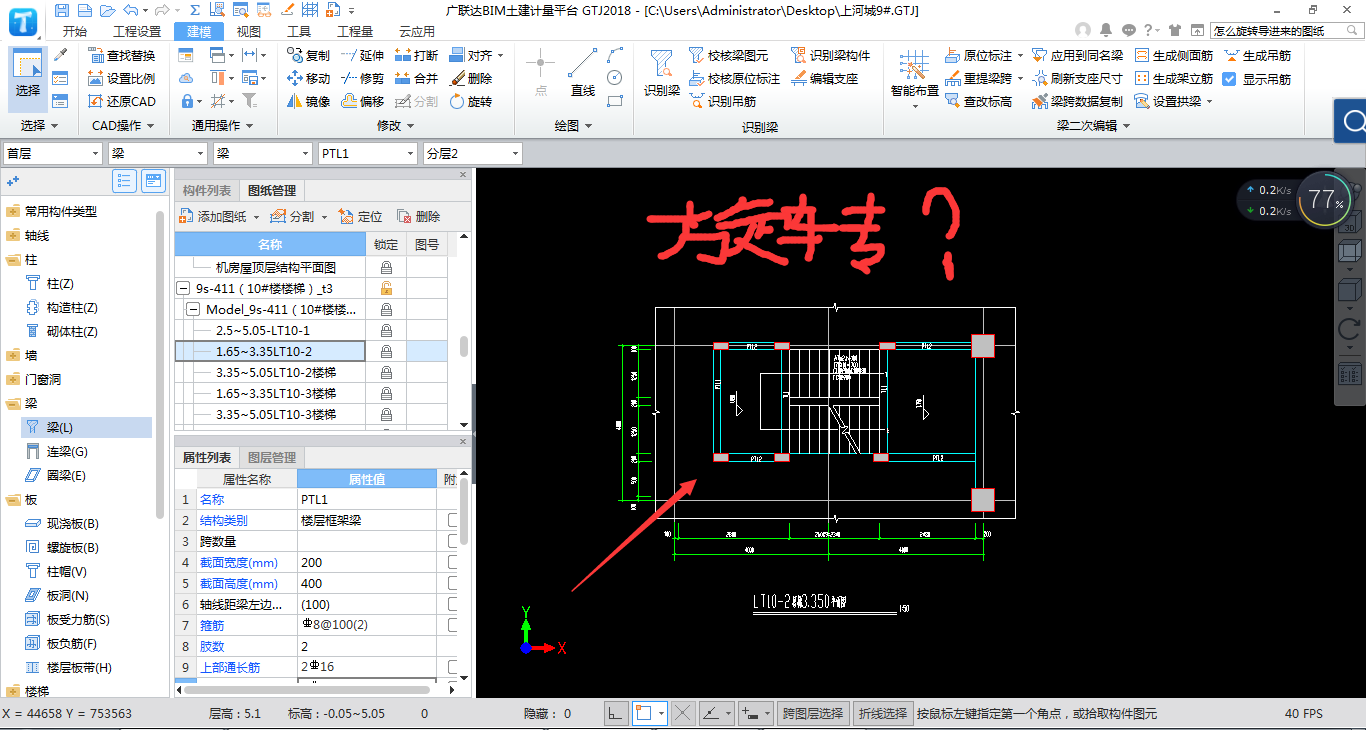Expand the 门窗洞 folder in the tree
This screenshot has height=730, width=1366.
pyautogui.click(x=13, y=379)
